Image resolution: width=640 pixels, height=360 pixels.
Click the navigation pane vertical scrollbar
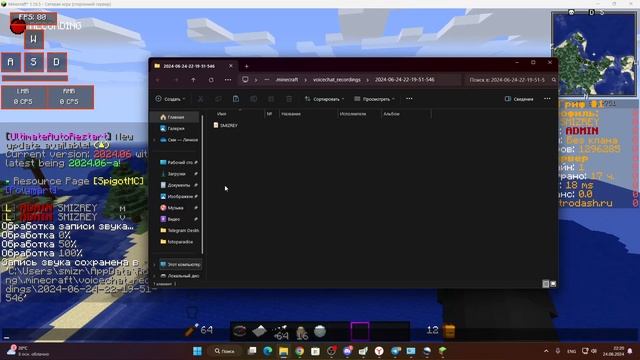click(202, 184)
